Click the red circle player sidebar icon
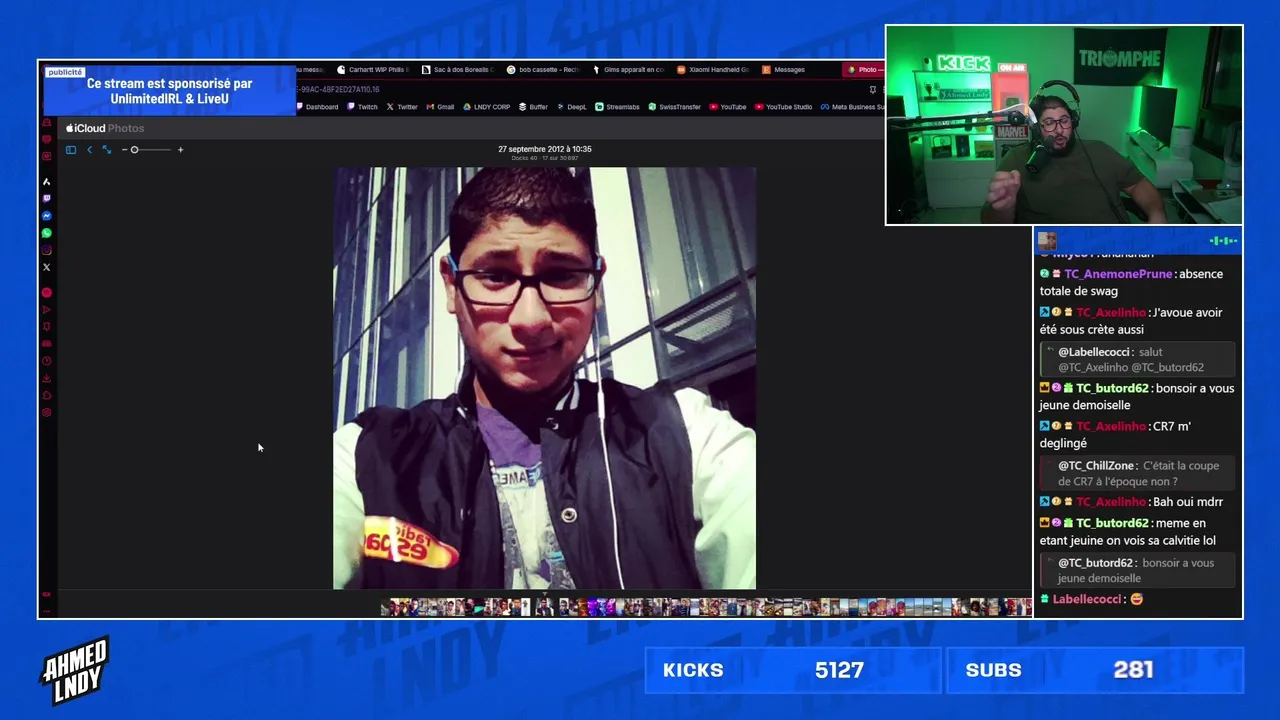Image resolution: width=1280 pixels, height=720 pixels. point(46,293)
